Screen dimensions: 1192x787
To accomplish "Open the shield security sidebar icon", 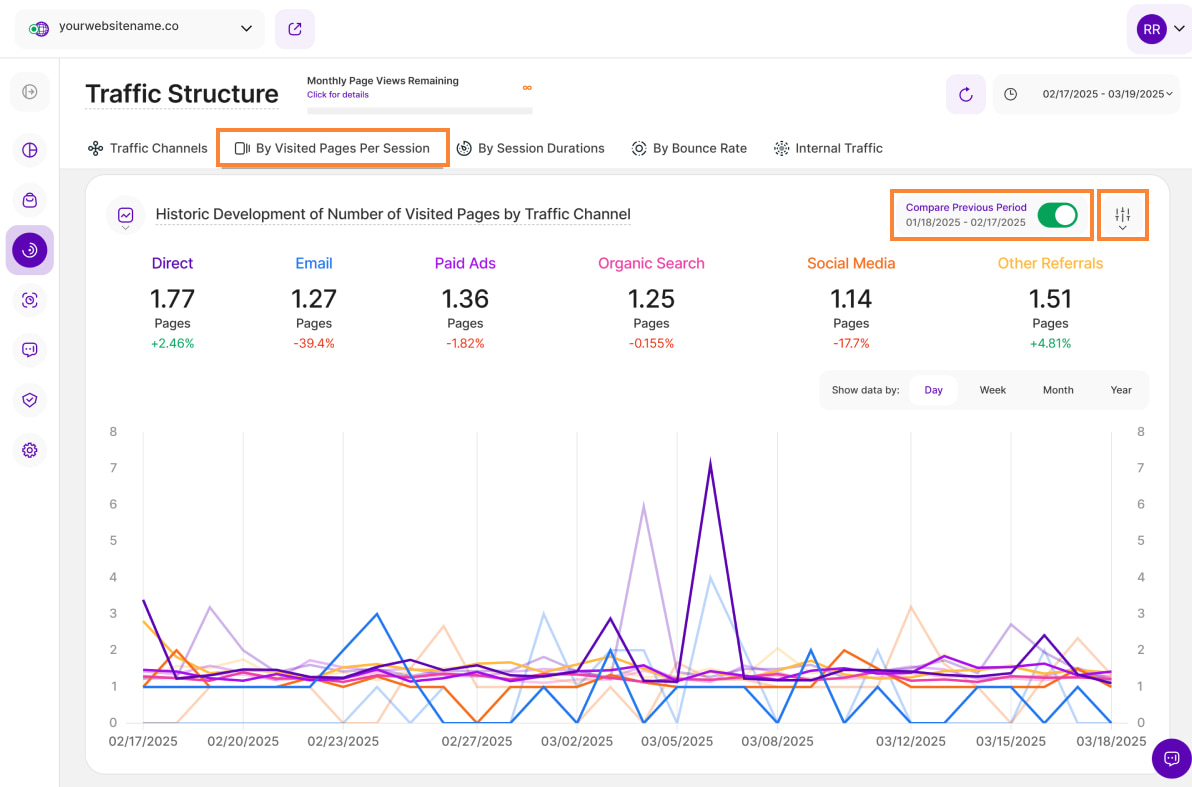I will coord(30,400).
